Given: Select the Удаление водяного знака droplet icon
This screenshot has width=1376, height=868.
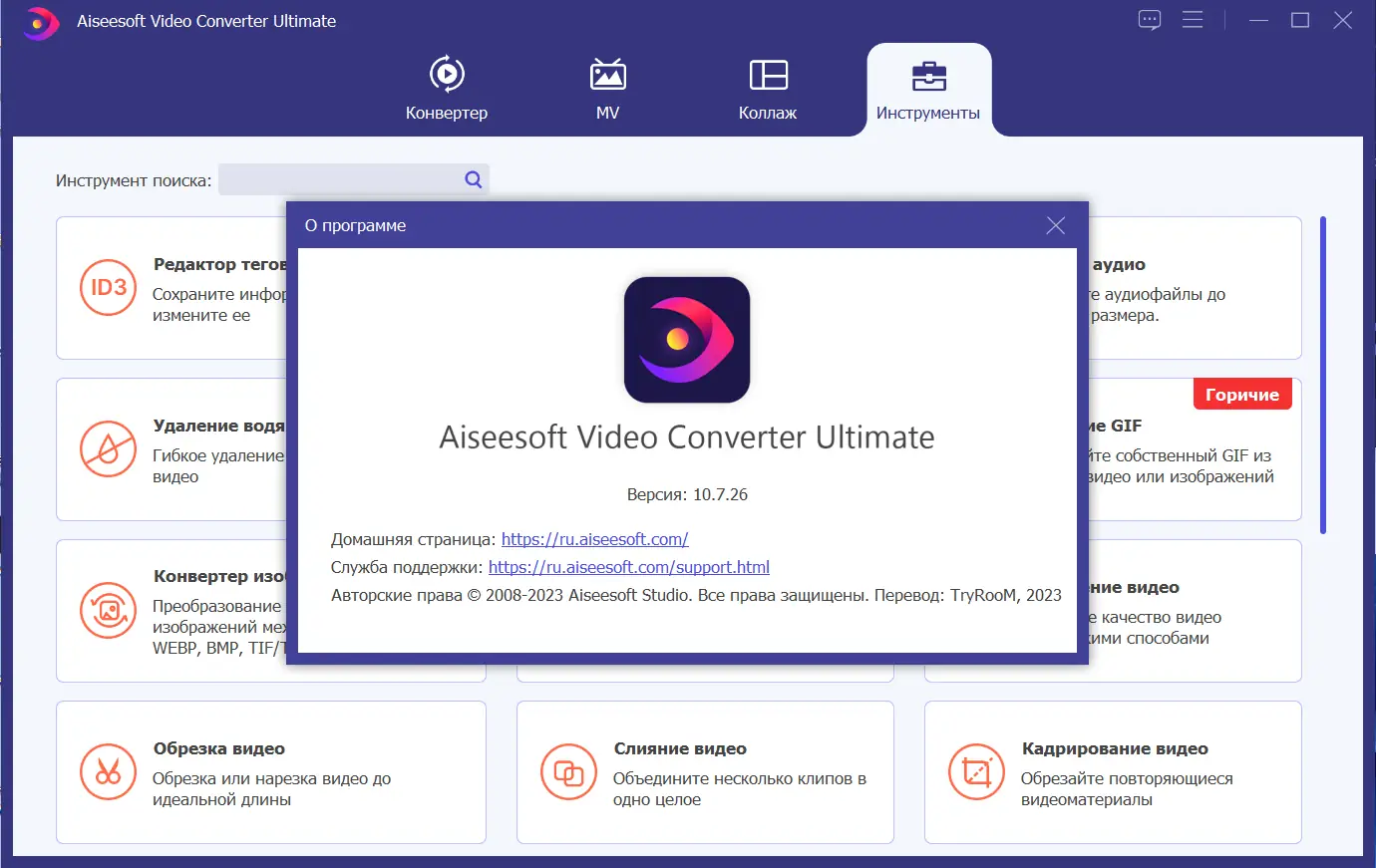Looking at the screenshot, I should pos(108,449).
